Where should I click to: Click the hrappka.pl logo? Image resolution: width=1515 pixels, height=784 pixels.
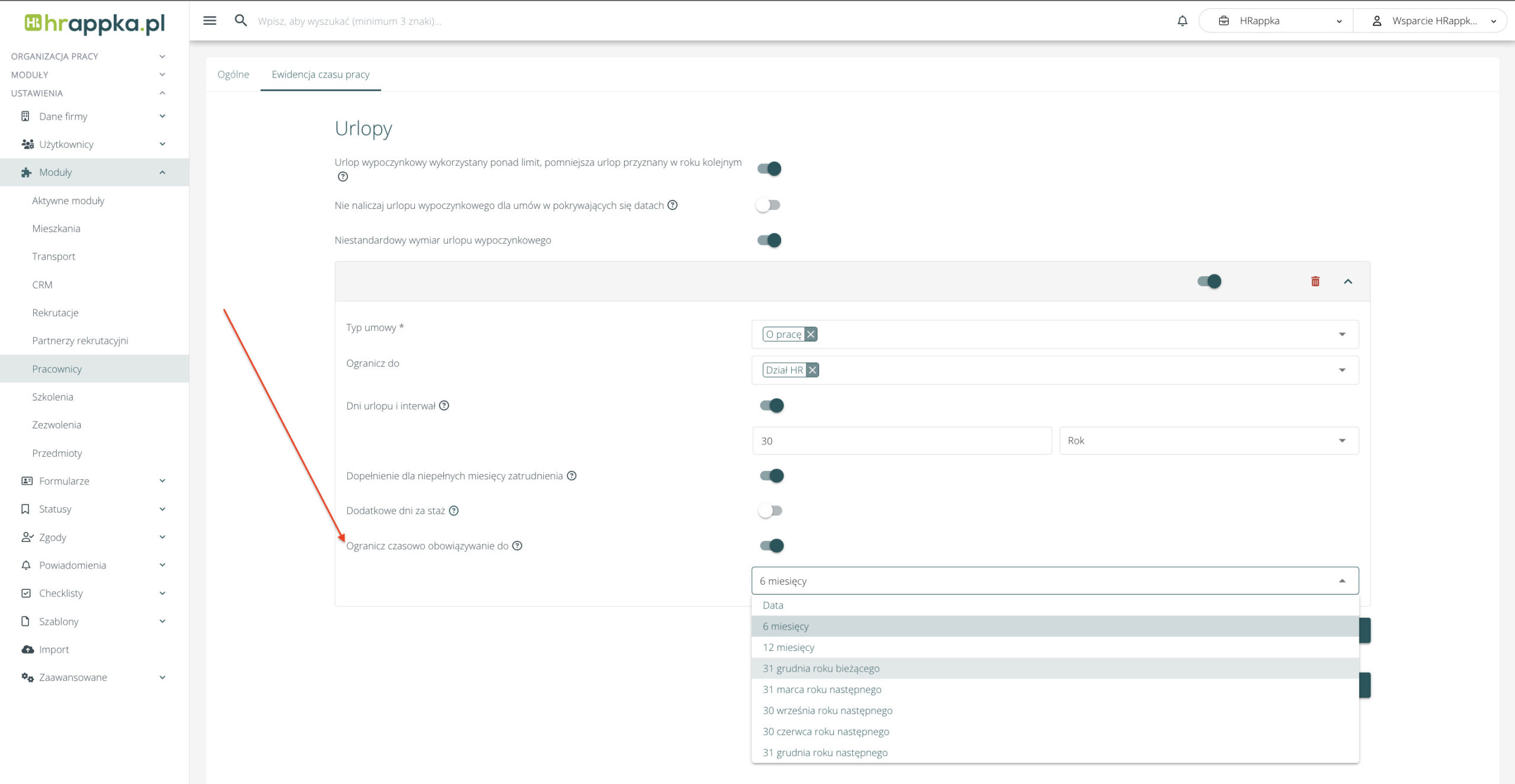(x=95, y=23)
